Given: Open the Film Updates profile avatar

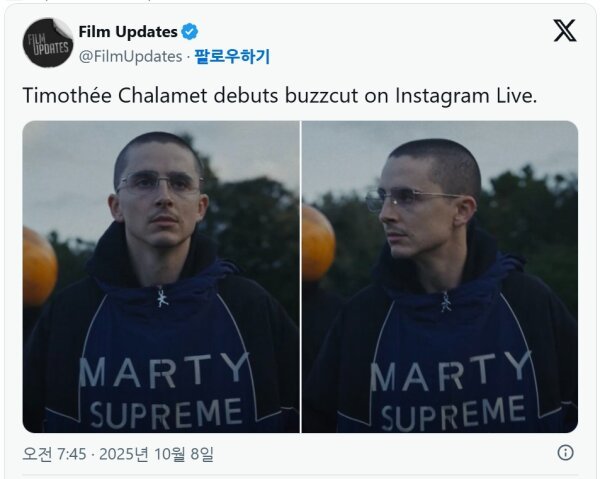Looking at the screenshot, I should pos(48,42).
